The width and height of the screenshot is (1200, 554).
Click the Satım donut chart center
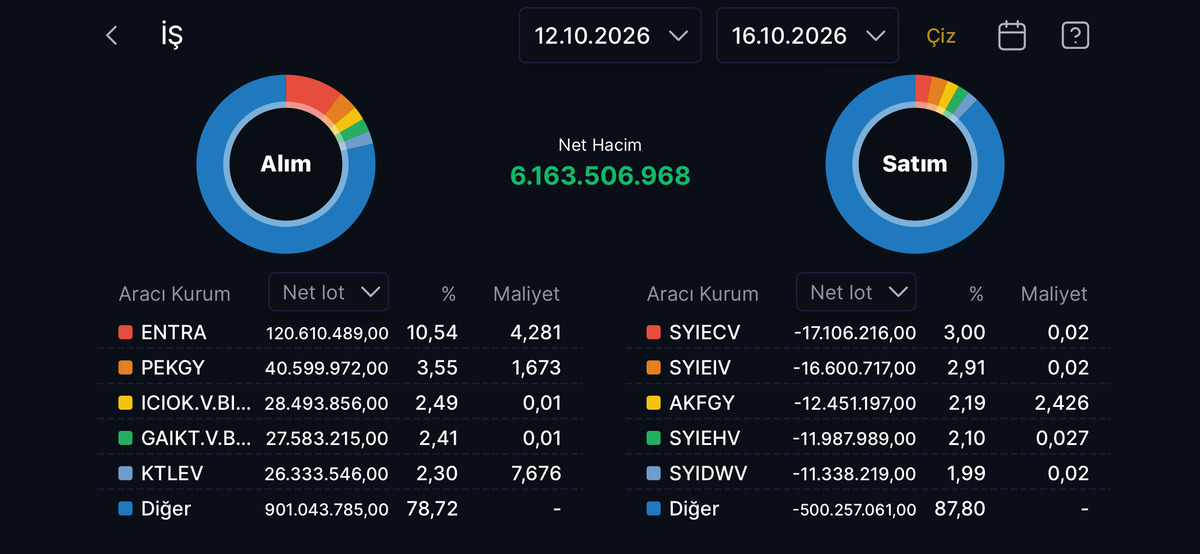click(914, 163)
